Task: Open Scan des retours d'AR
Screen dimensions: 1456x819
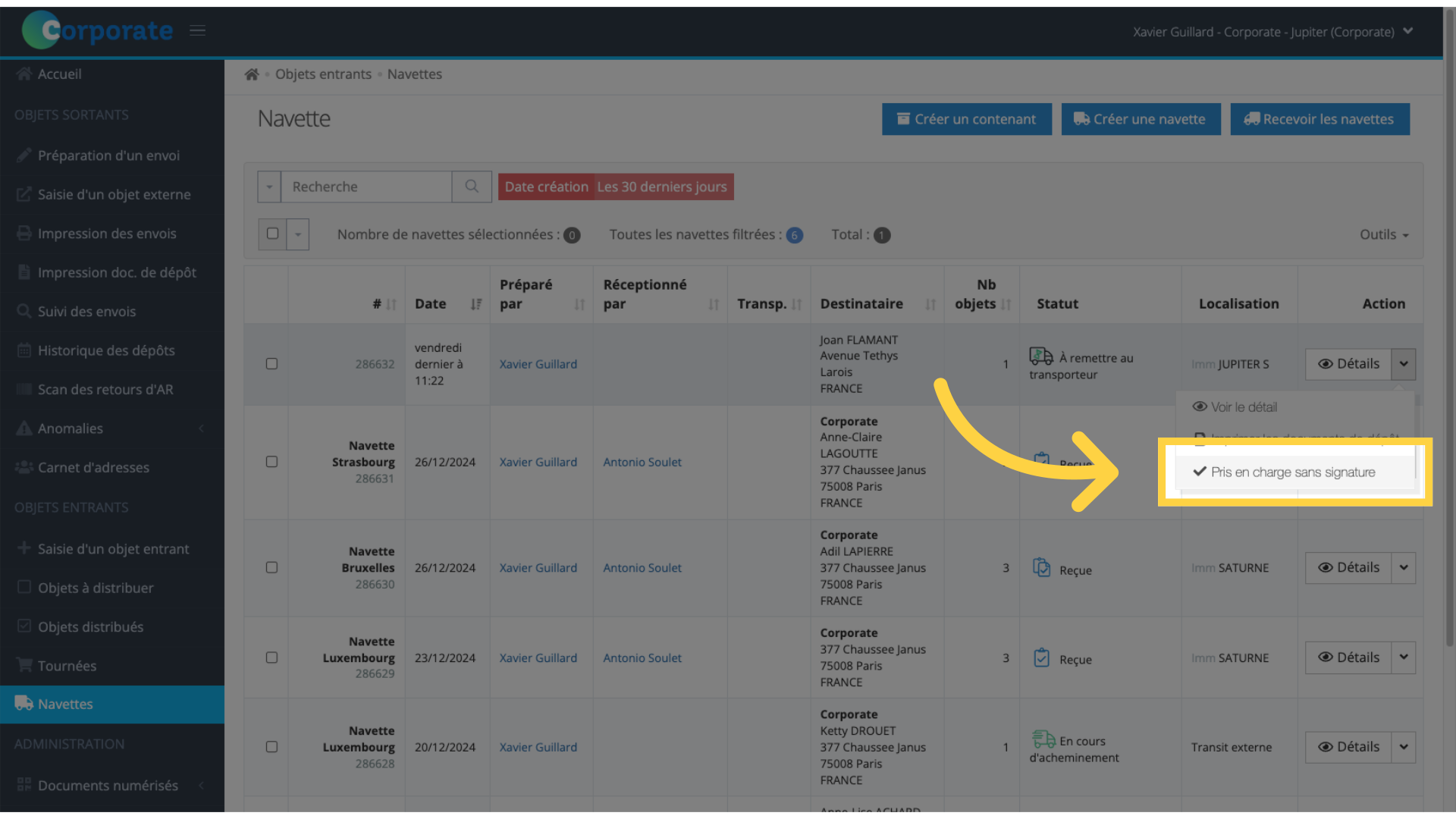Action: (x=112, y=389)
